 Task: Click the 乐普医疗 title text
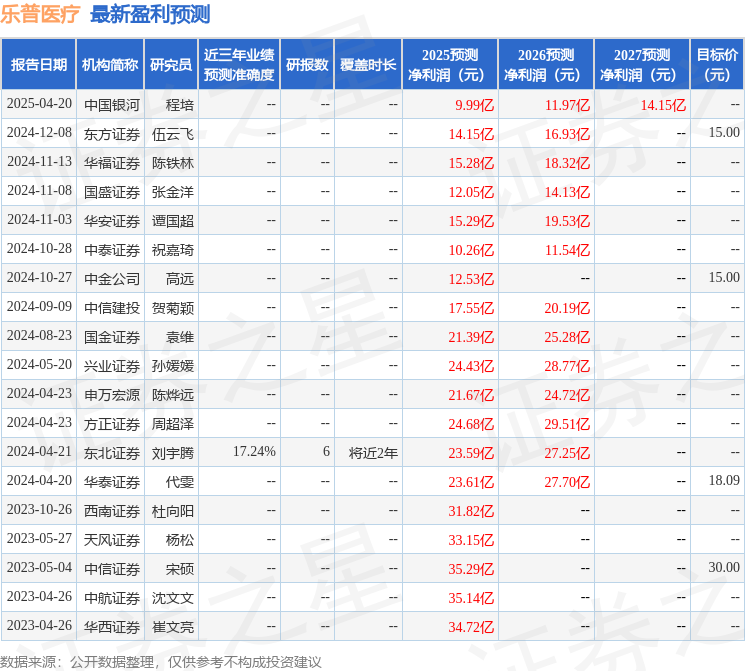(x=40, y=14)
